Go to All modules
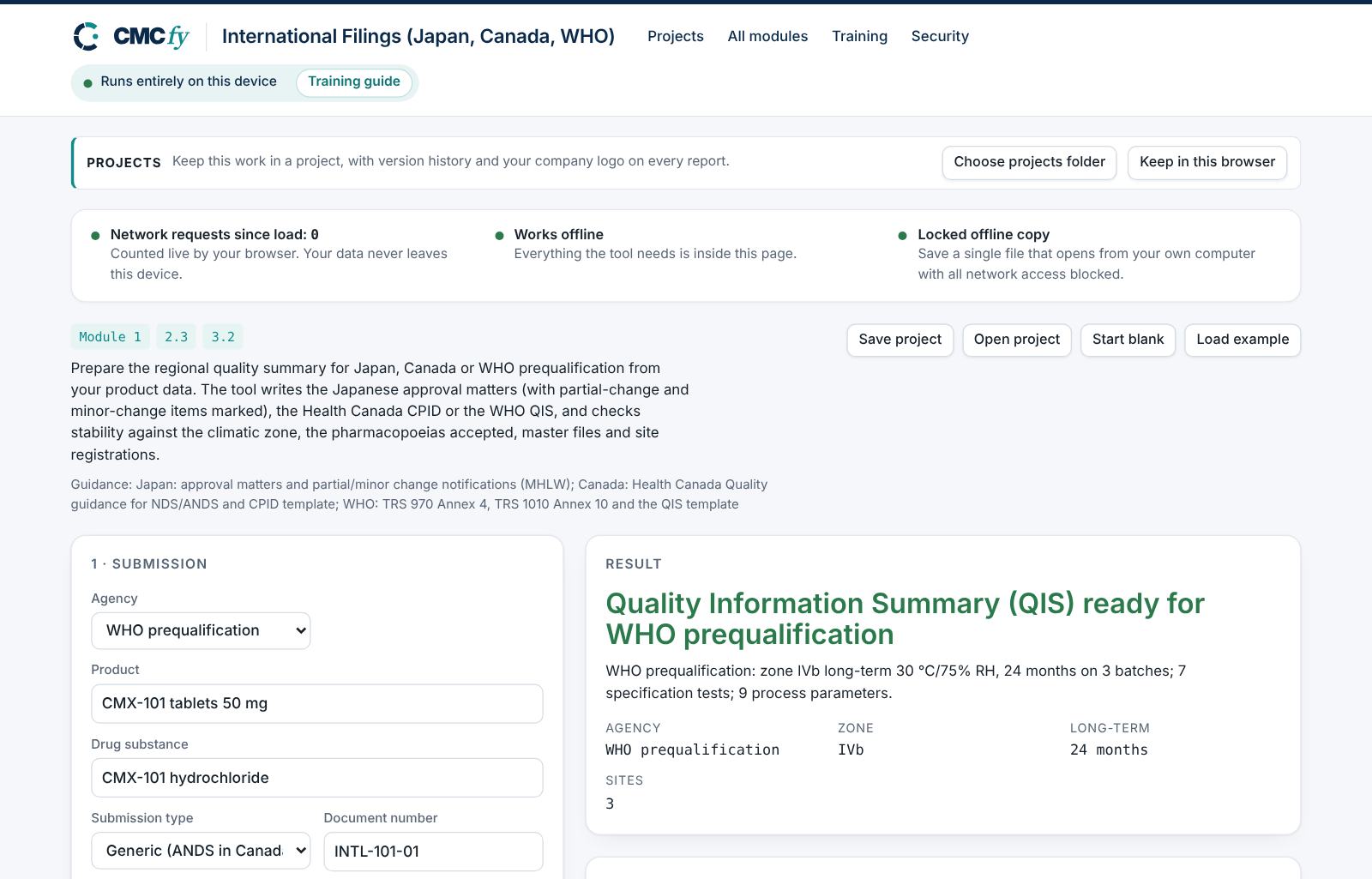 click(767, 36)
